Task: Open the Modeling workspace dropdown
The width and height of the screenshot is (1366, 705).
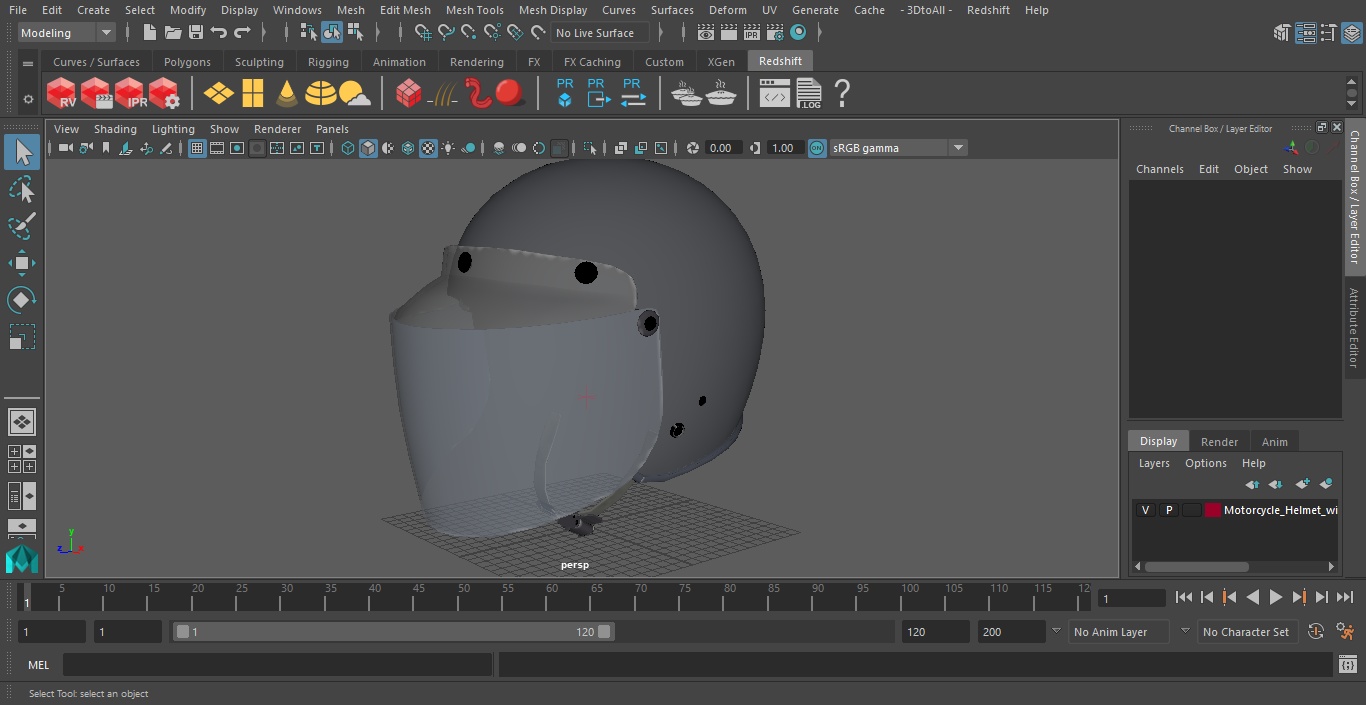Action: (x=67, y=33)
